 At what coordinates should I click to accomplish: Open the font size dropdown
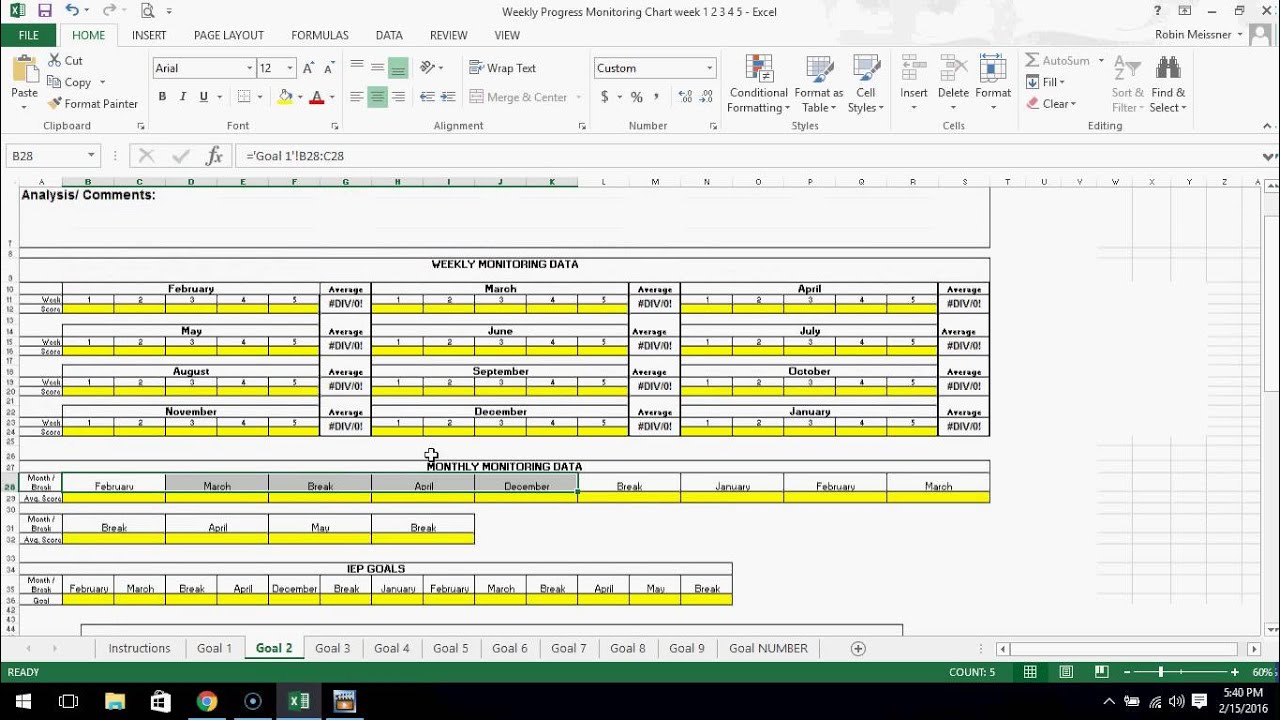tap(290, 68)
